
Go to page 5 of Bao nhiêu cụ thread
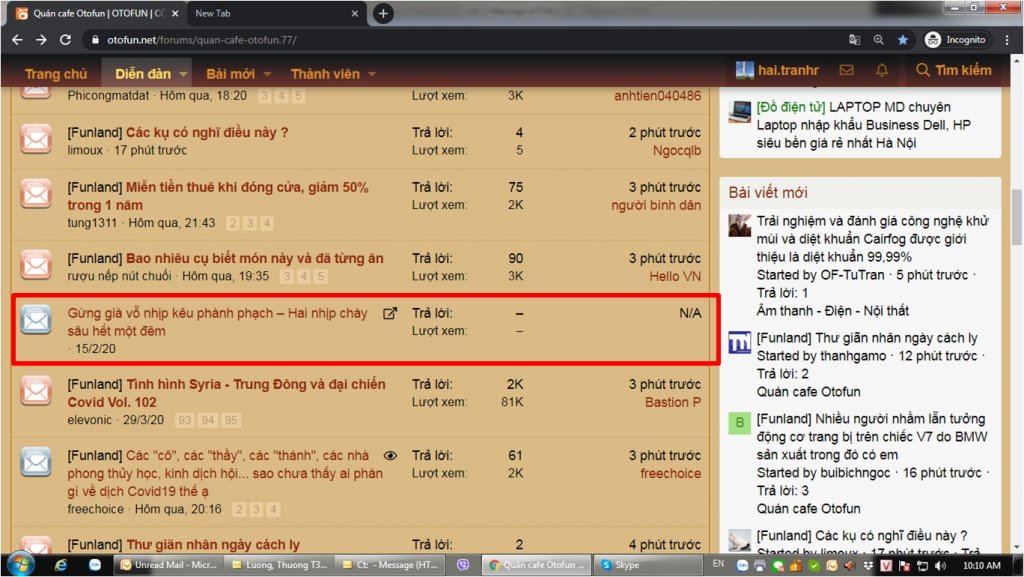pos(321,276)
